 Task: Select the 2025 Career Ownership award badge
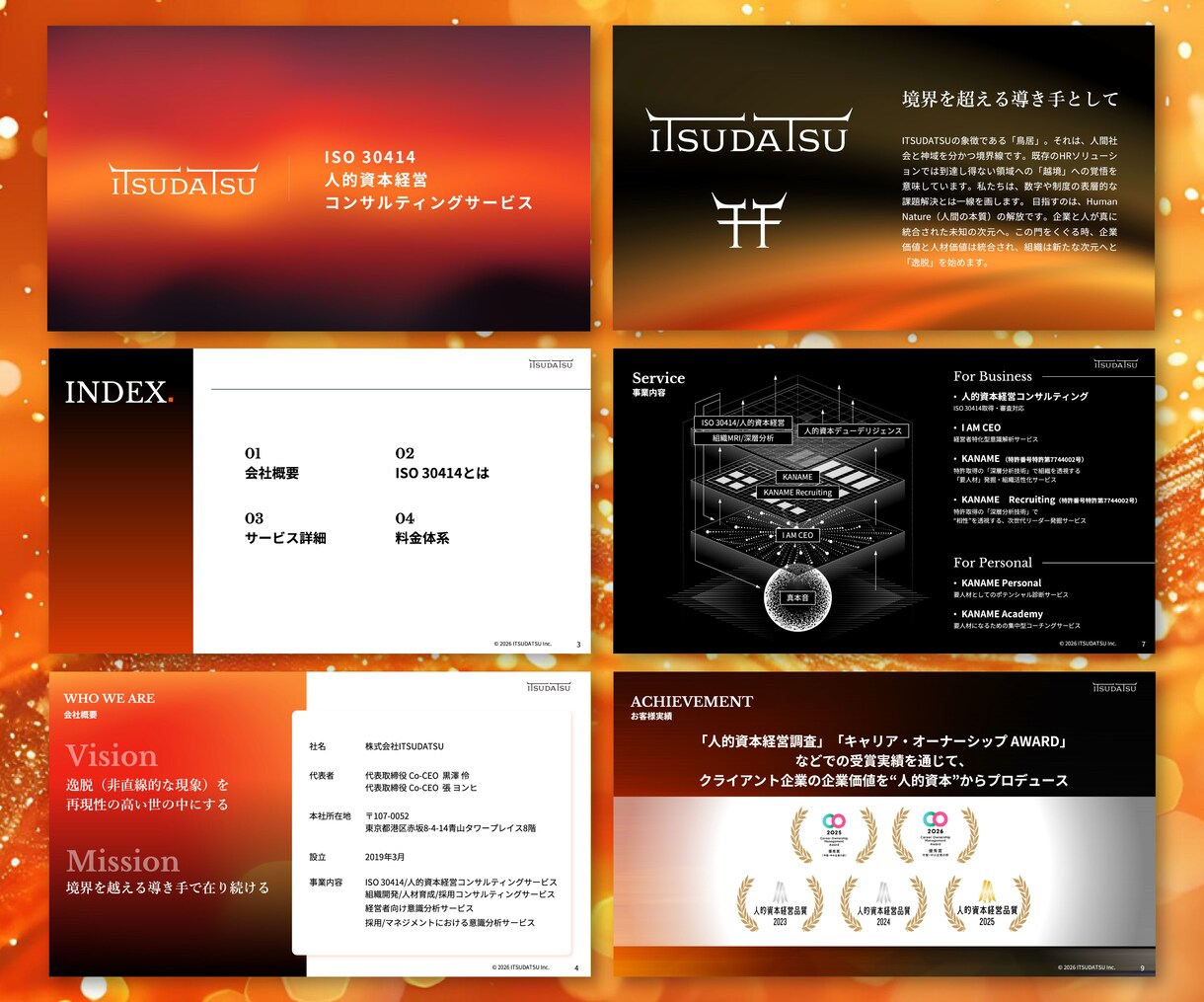(834, 835)
